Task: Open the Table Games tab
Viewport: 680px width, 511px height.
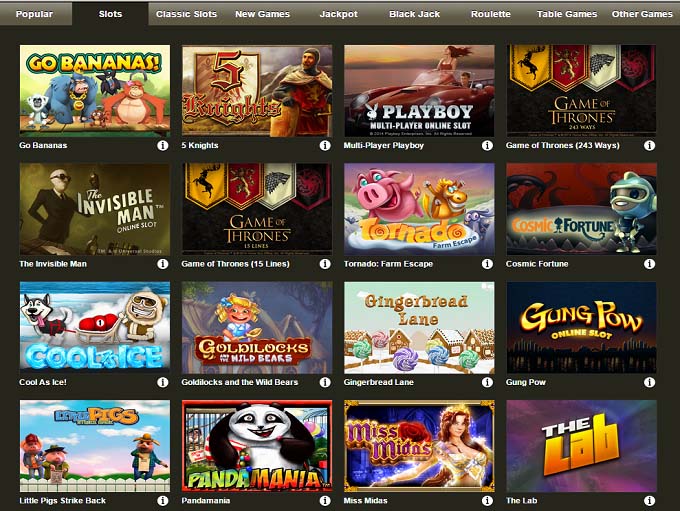Action: pos(567,14)
